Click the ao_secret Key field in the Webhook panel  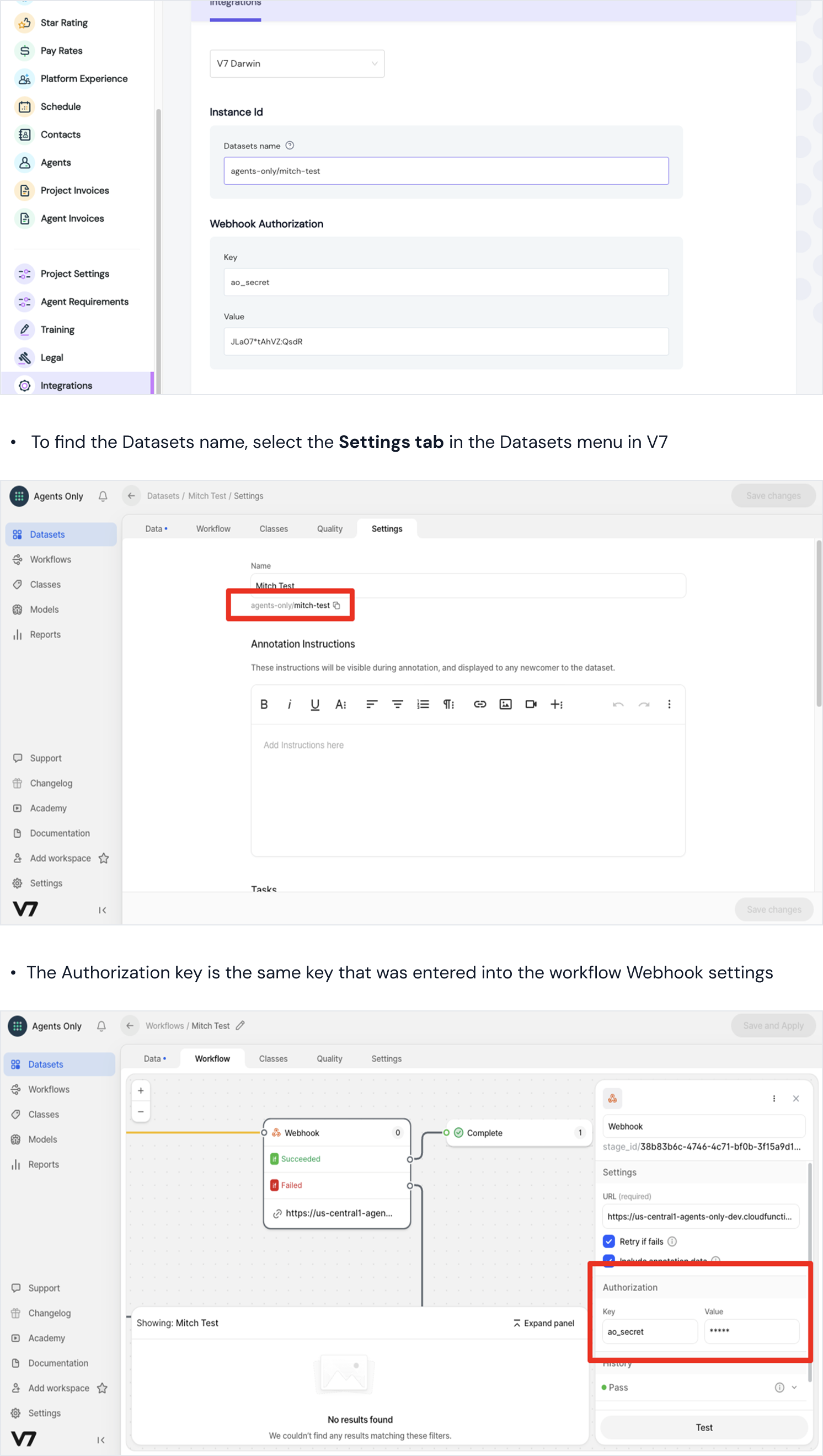(649, 1332)
